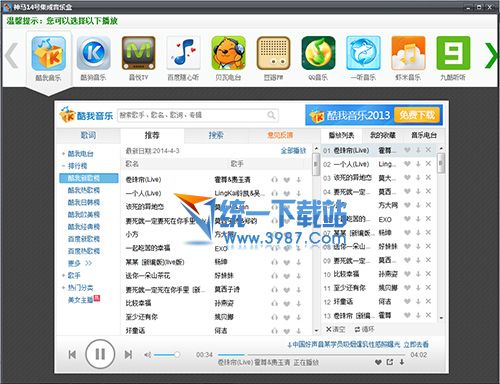
Task: Open the 百度随心听 blue note icon
Action: [183, 53]
